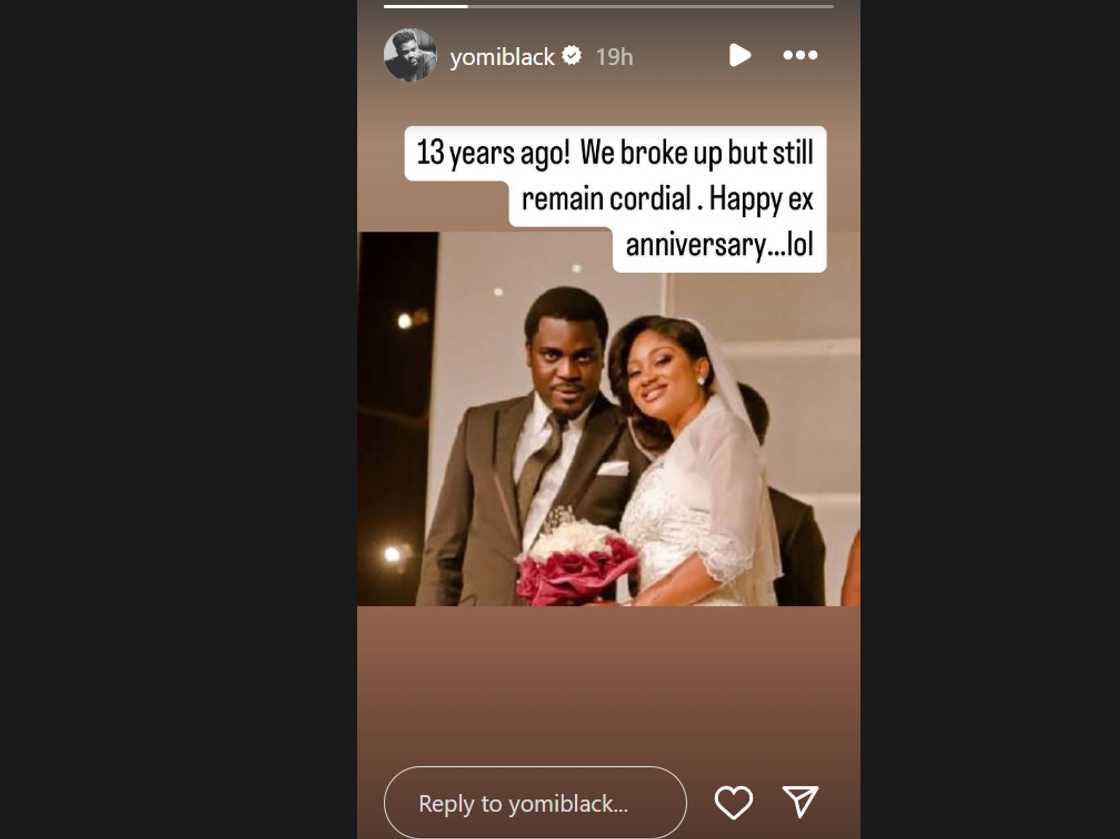The width and height of the screenshot is (1120, 839).
Task: Click the right edge to skip forward
Action: tap(845, 420)
